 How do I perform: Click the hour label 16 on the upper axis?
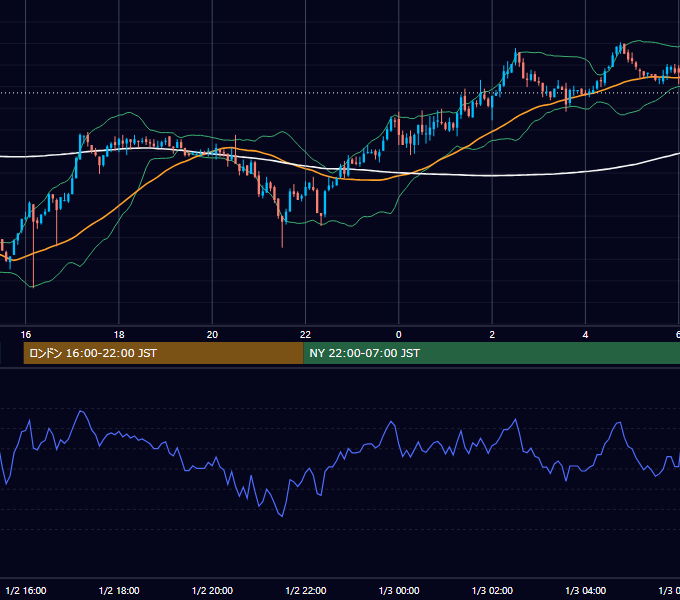26,334
